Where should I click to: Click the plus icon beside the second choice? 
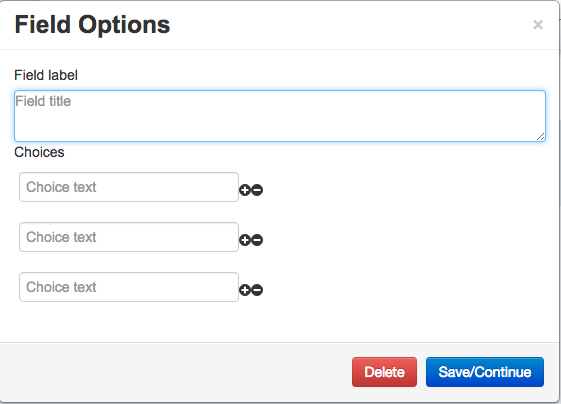coord(245,240)
